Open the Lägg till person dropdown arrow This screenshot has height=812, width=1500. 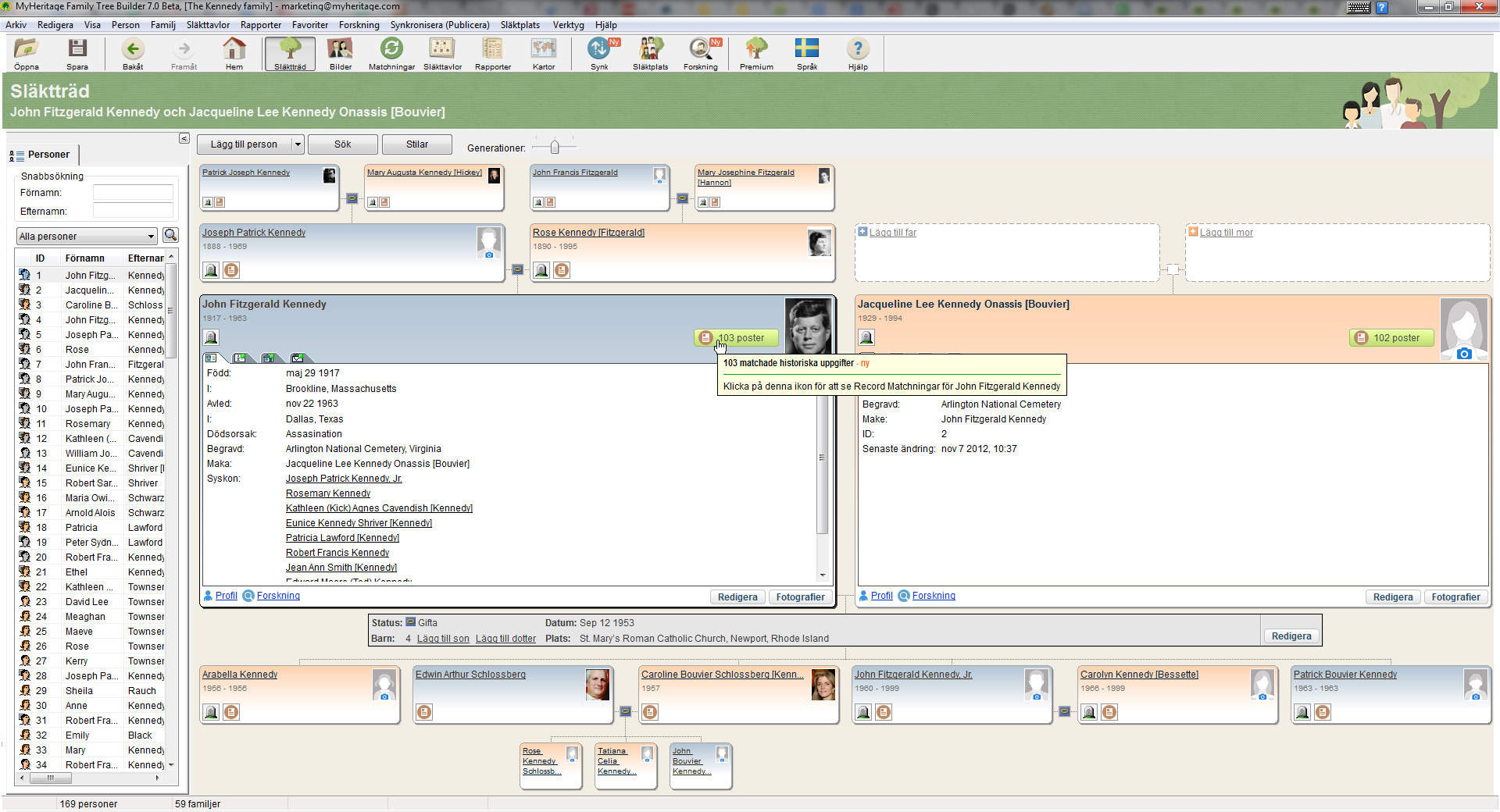[x=298, y=144]
